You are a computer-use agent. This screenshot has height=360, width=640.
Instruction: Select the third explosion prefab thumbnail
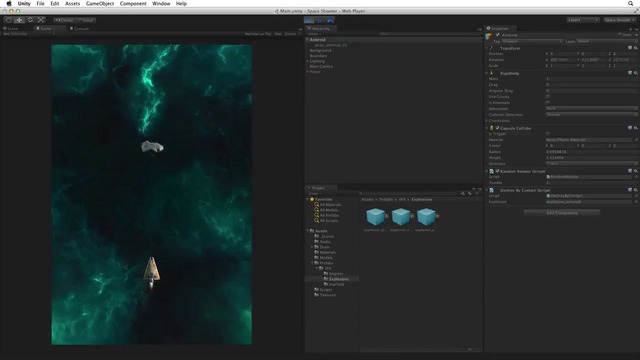(426, 217)
